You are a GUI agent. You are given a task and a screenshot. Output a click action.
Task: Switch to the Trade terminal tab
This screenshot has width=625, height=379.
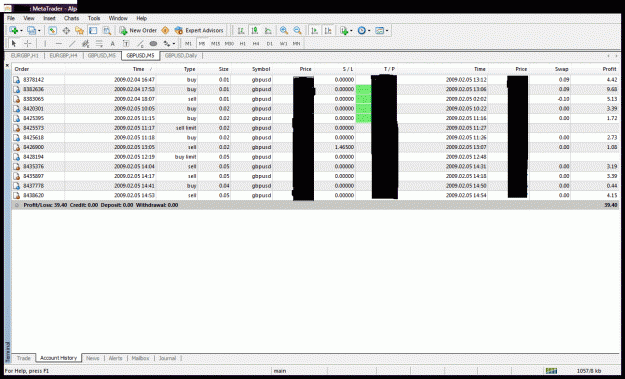point(24,358)
